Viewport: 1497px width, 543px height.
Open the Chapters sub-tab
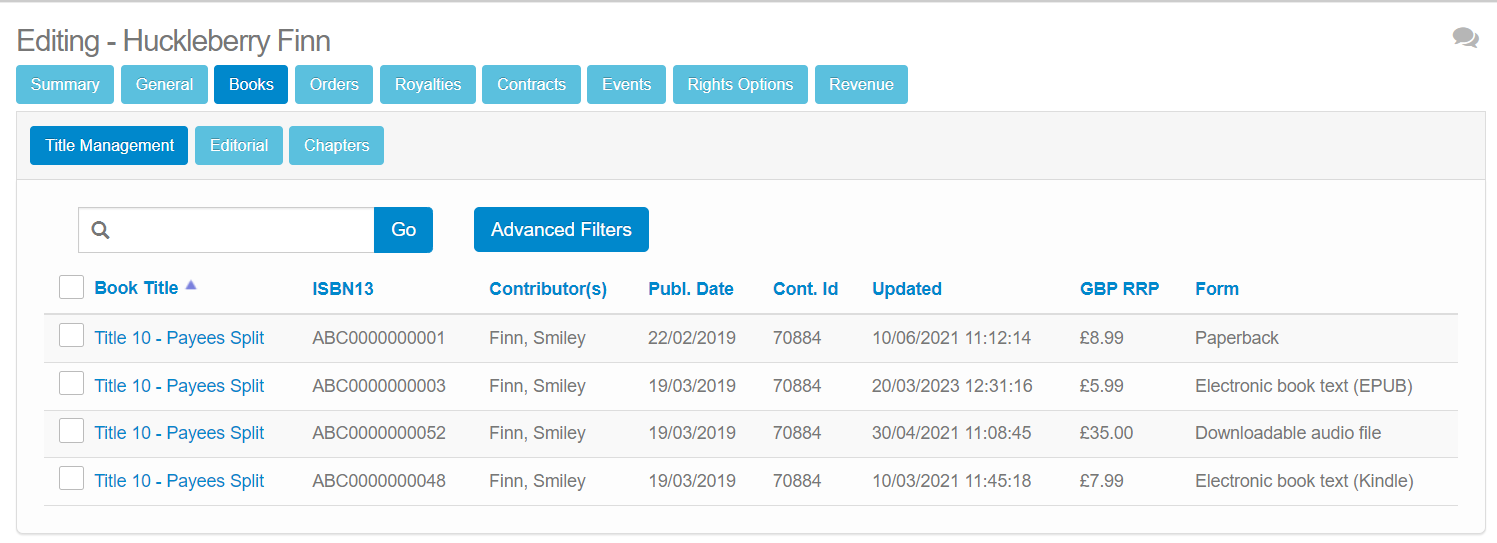click(x=336, y=145)
